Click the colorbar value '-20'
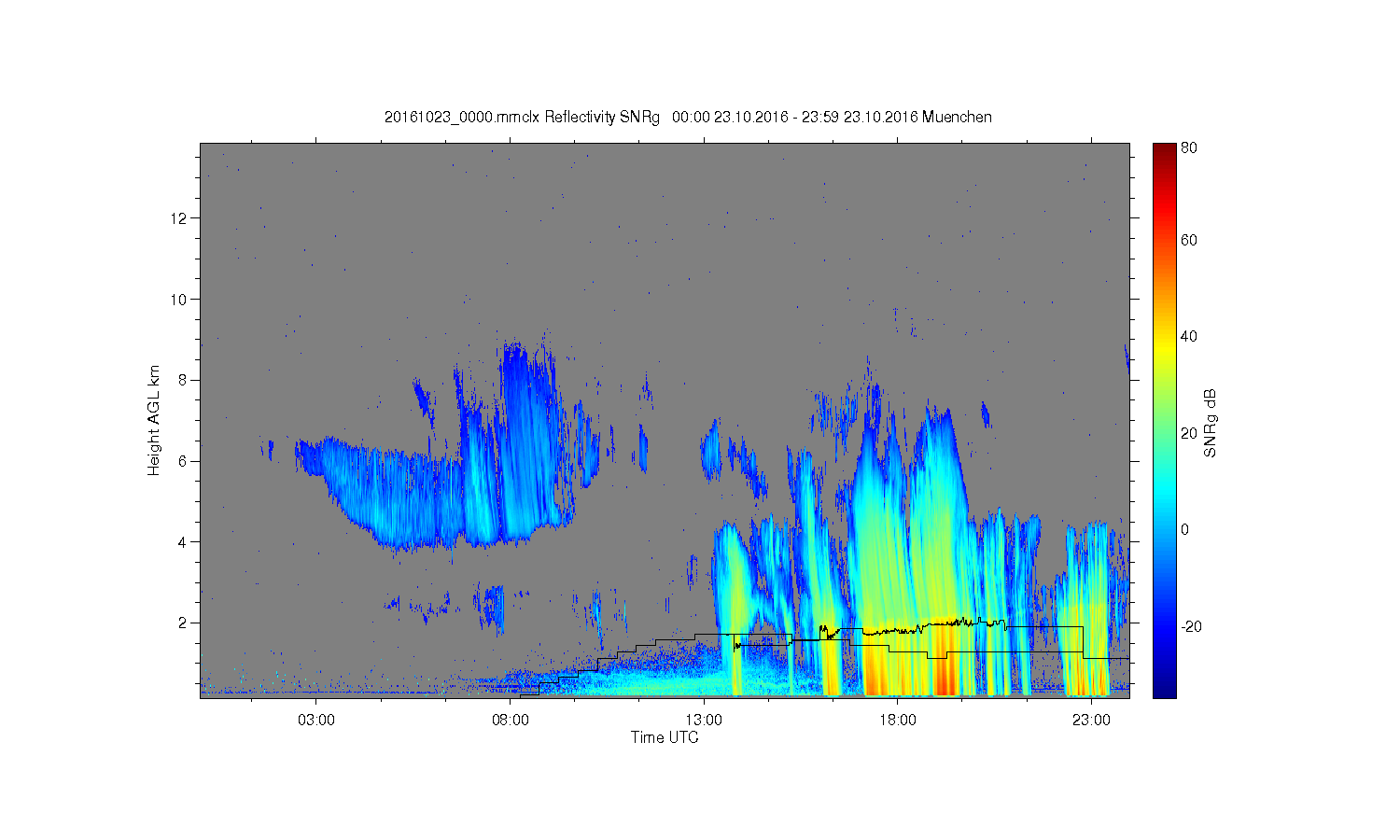Image resolution: width=1400 pixels, height=840 pixels. (x=1191, y=626)
